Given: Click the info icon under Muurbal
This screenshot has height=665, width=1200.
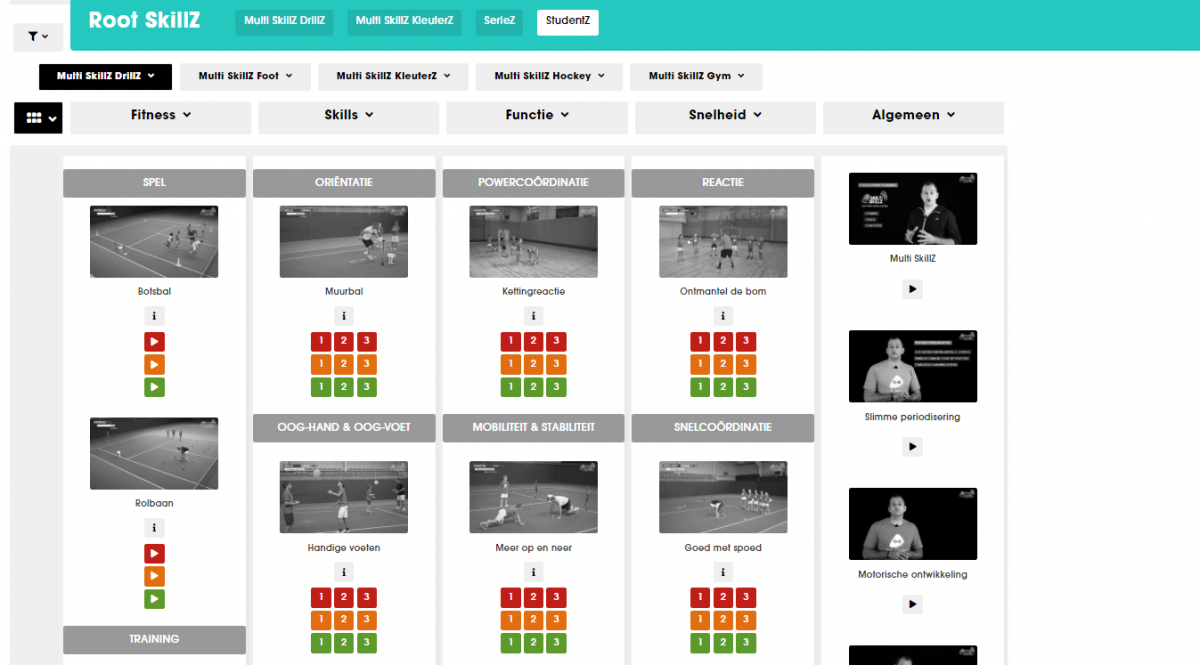Looking at the screenshot, I should point(343,316).
